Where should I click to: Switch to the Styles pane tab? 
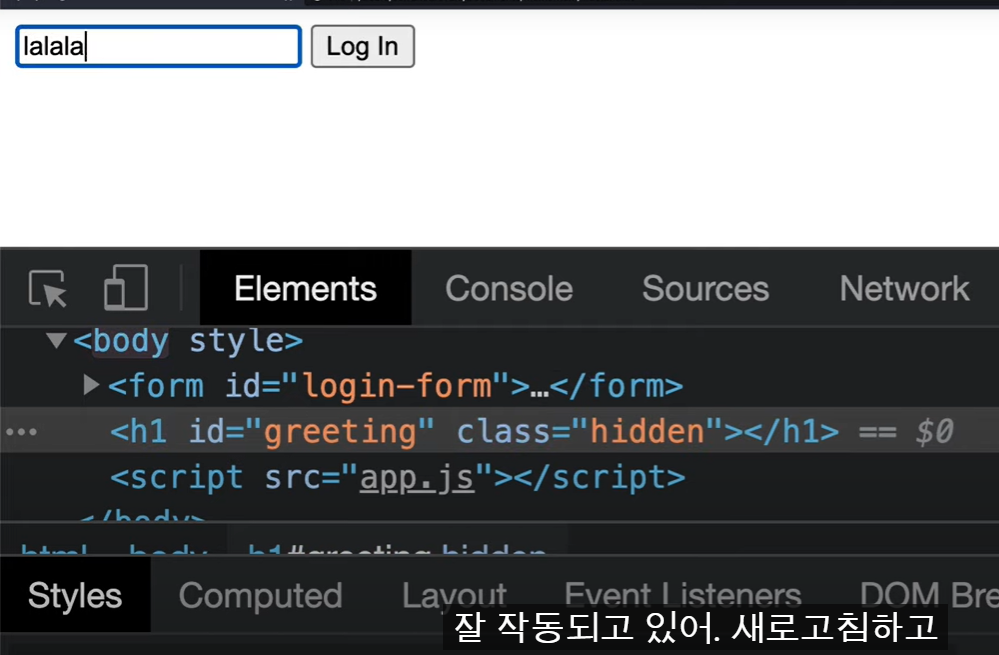click(75, 596)
